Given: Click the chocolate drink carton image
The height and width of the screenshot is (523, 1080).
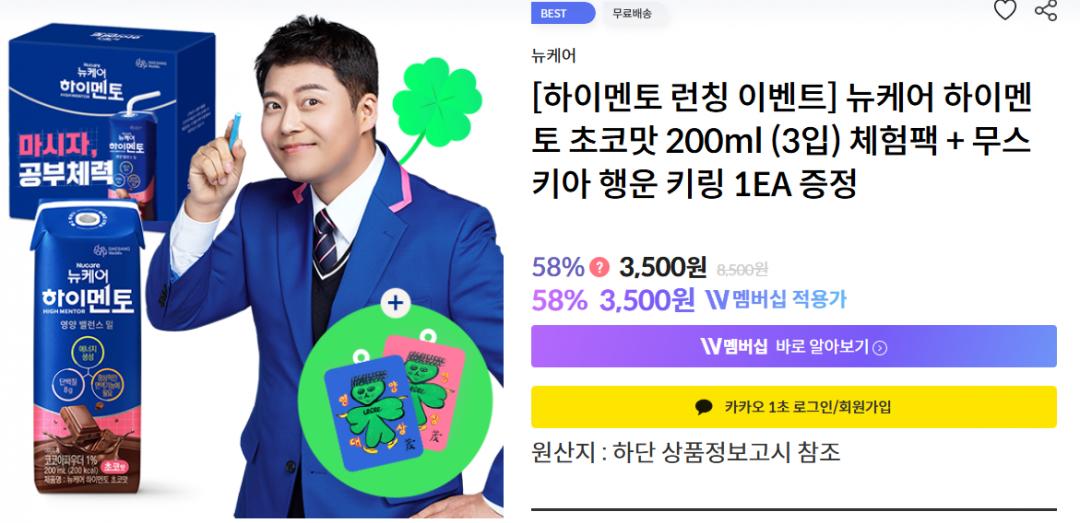Looking at the screenshot, I should tap(87, 347).
